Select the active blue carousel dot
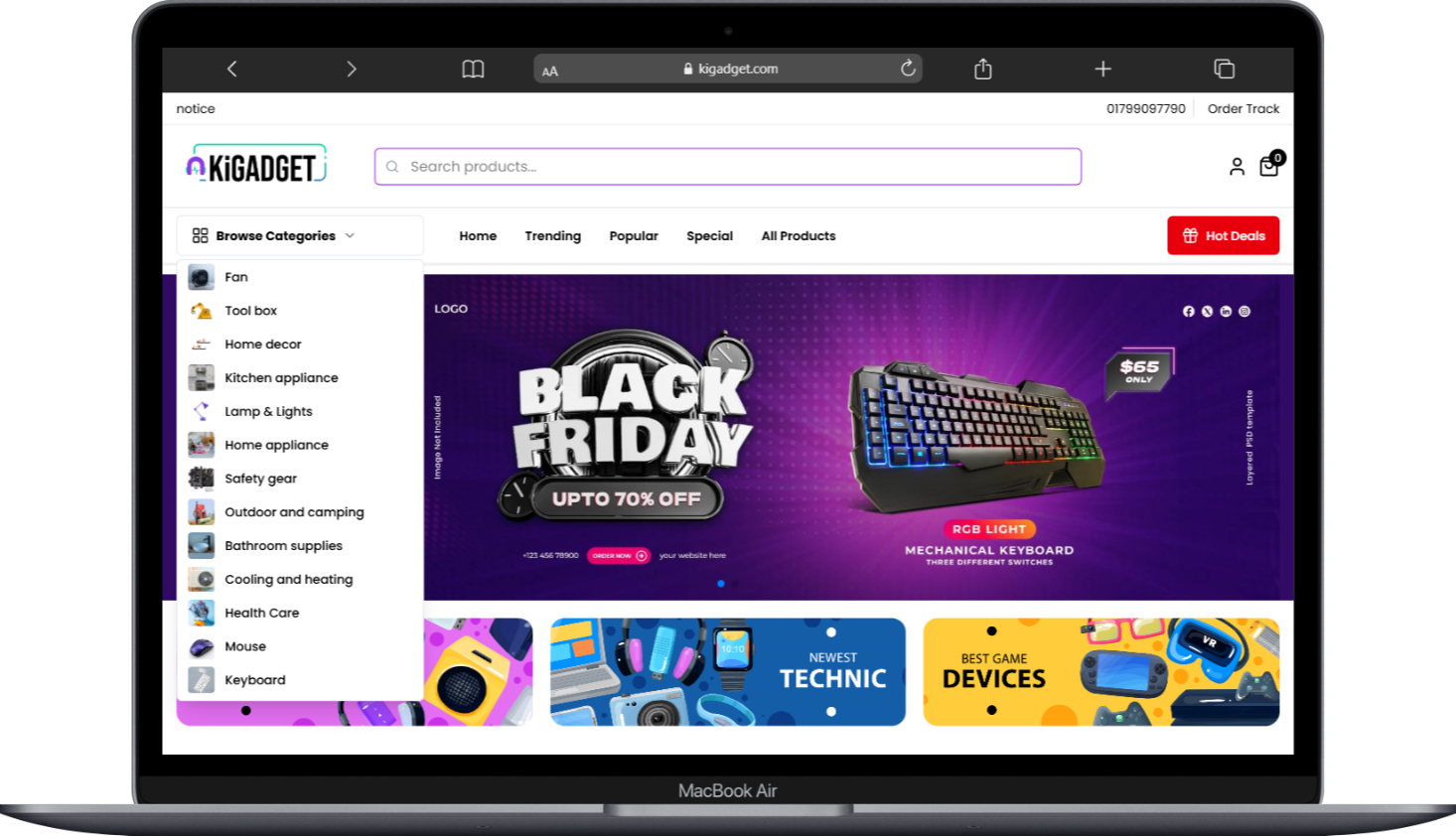 click(721, 584)
